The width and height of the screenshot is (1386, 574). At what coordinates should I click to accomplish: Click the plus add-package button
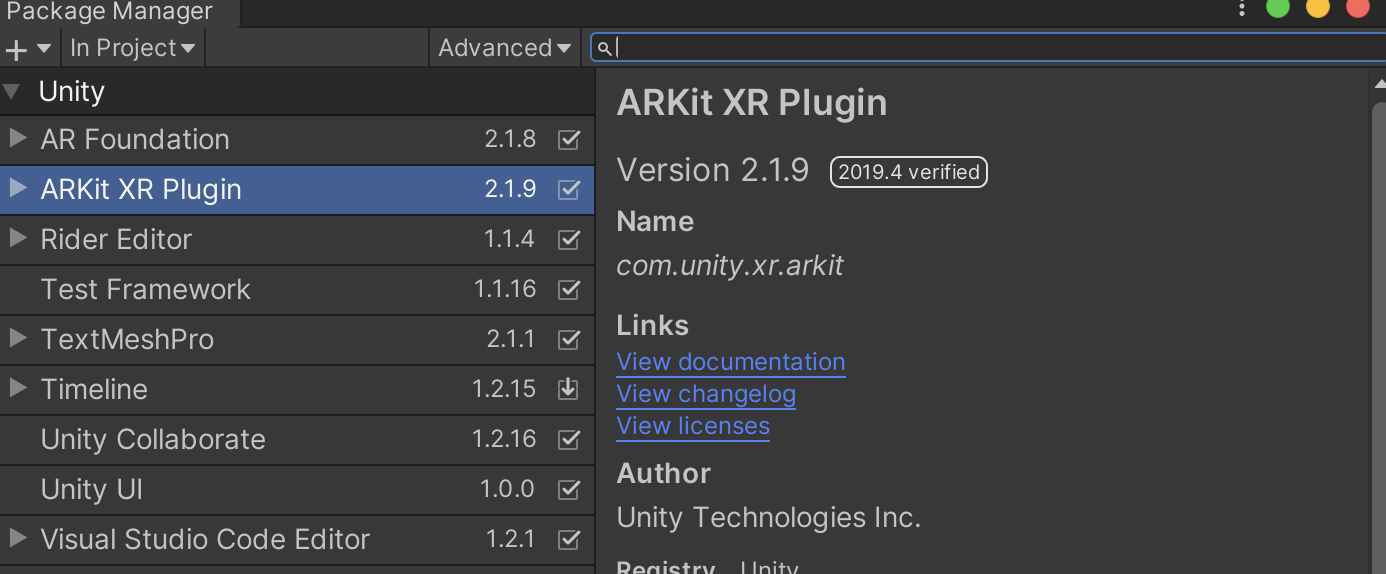pyautogui.click(x=28, y=48)
